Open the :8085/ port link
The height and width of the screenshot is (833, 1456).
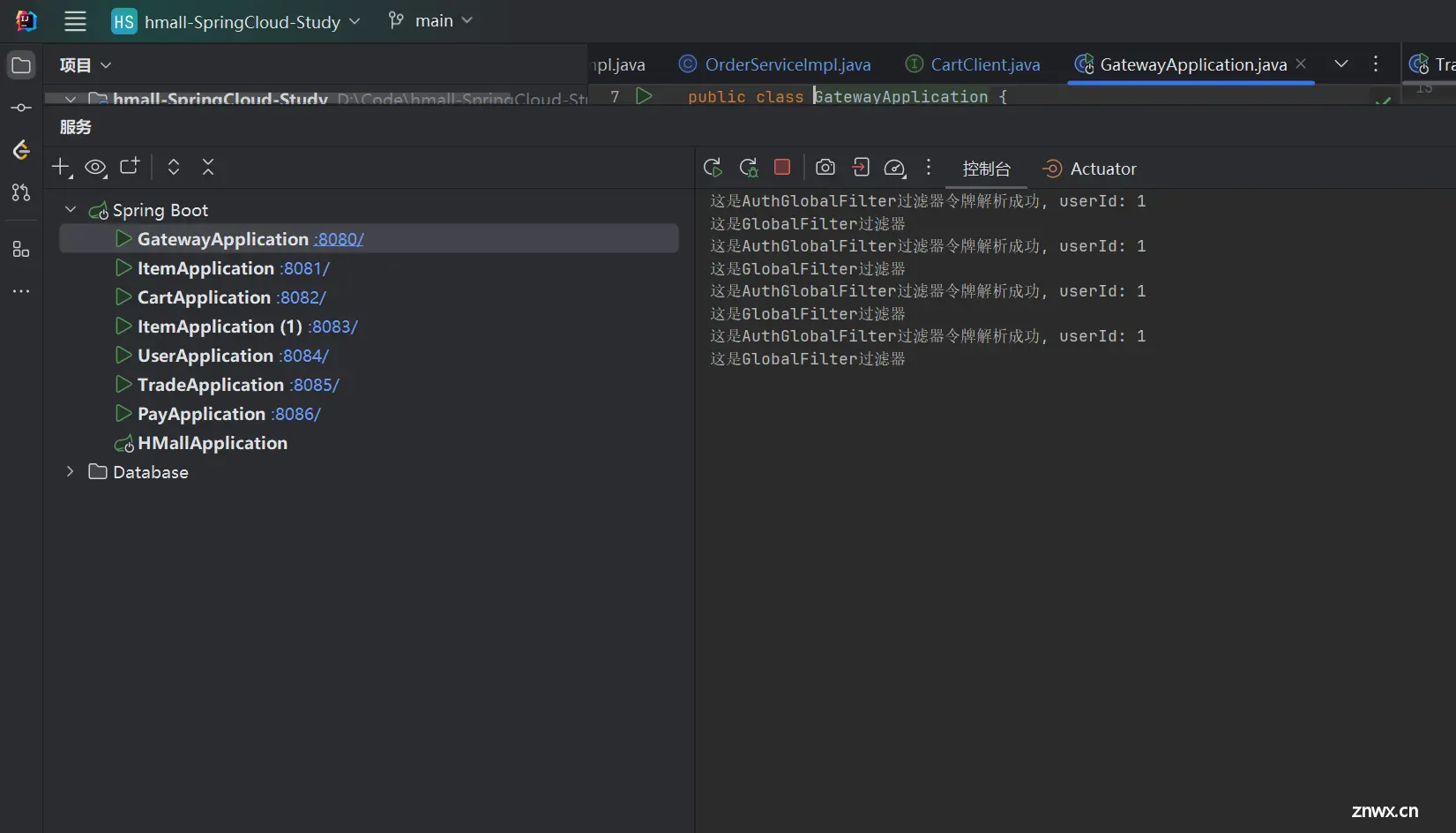315,385
